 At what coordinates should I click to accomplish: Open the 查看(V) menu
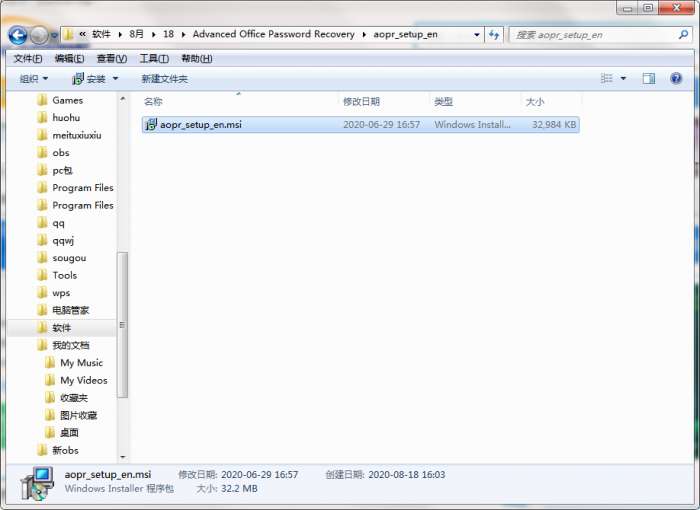click(x=112, y=59)
